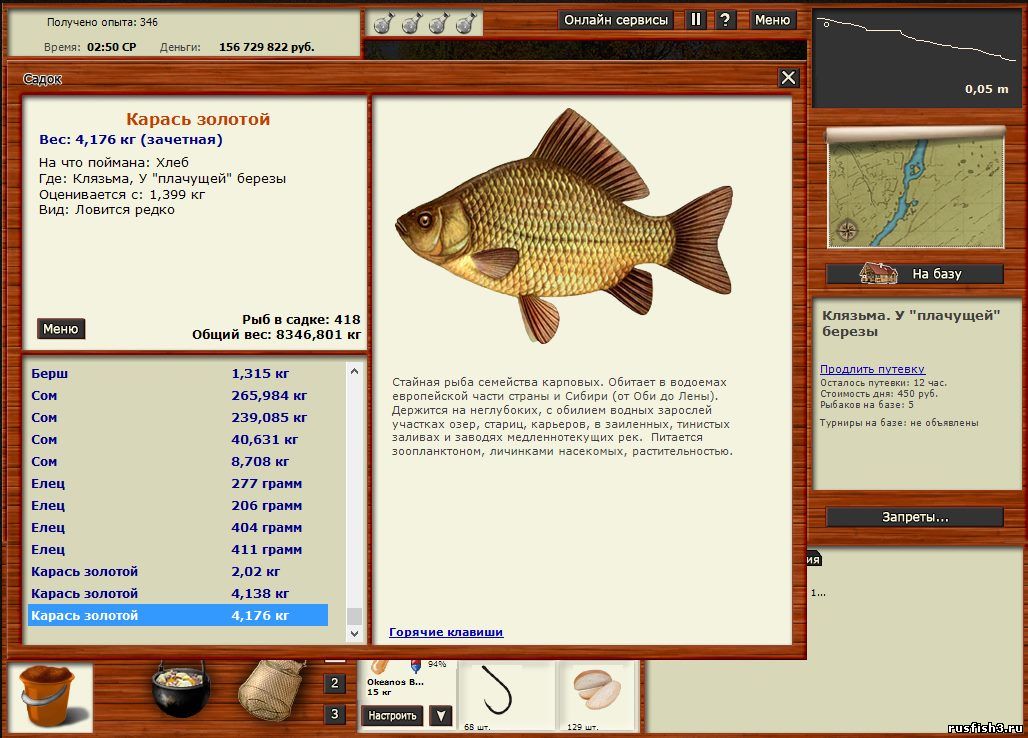Click the fish list scrollbar thumb
Screen dimensions: 1028x738
(354, 616)
